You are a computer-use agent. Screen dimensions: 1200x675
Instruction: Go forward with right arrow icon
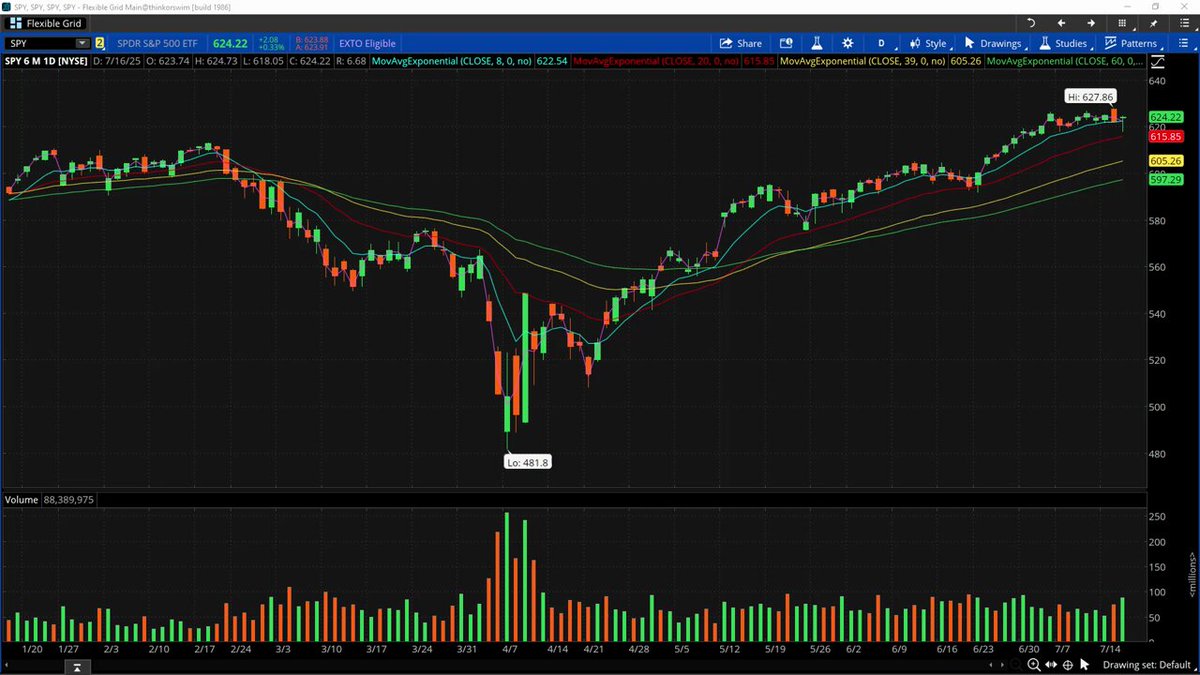pyautogui.click(x=1091, y=23)
